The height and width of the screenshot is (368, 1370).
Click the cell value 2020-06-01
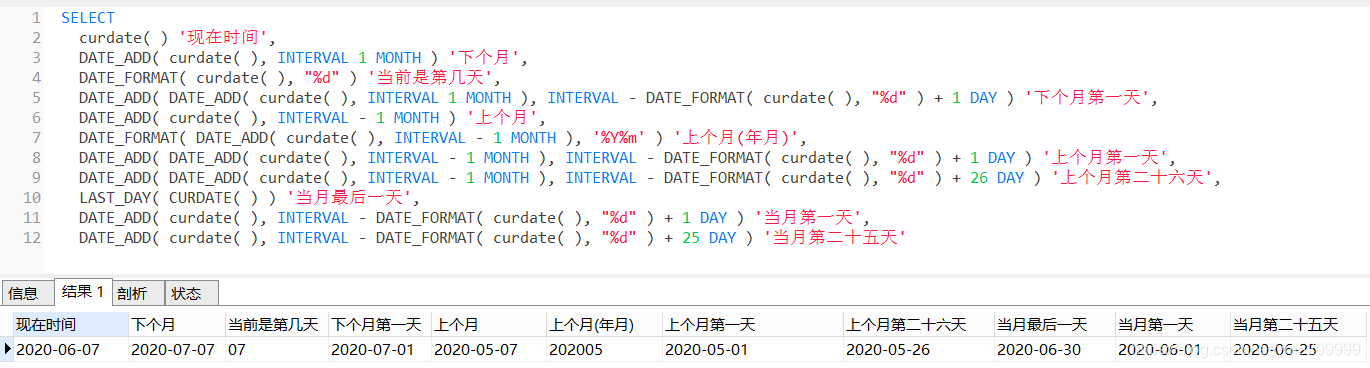[1160, 349]
